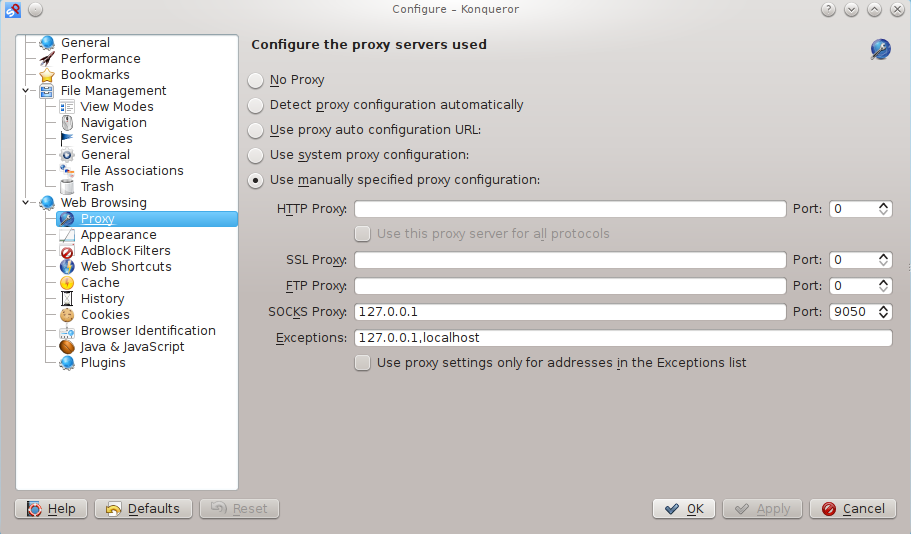Click the AdBlocK Filters stop-sign icon
The width and height of the screenshot is (911, 534).
[67, 252]
